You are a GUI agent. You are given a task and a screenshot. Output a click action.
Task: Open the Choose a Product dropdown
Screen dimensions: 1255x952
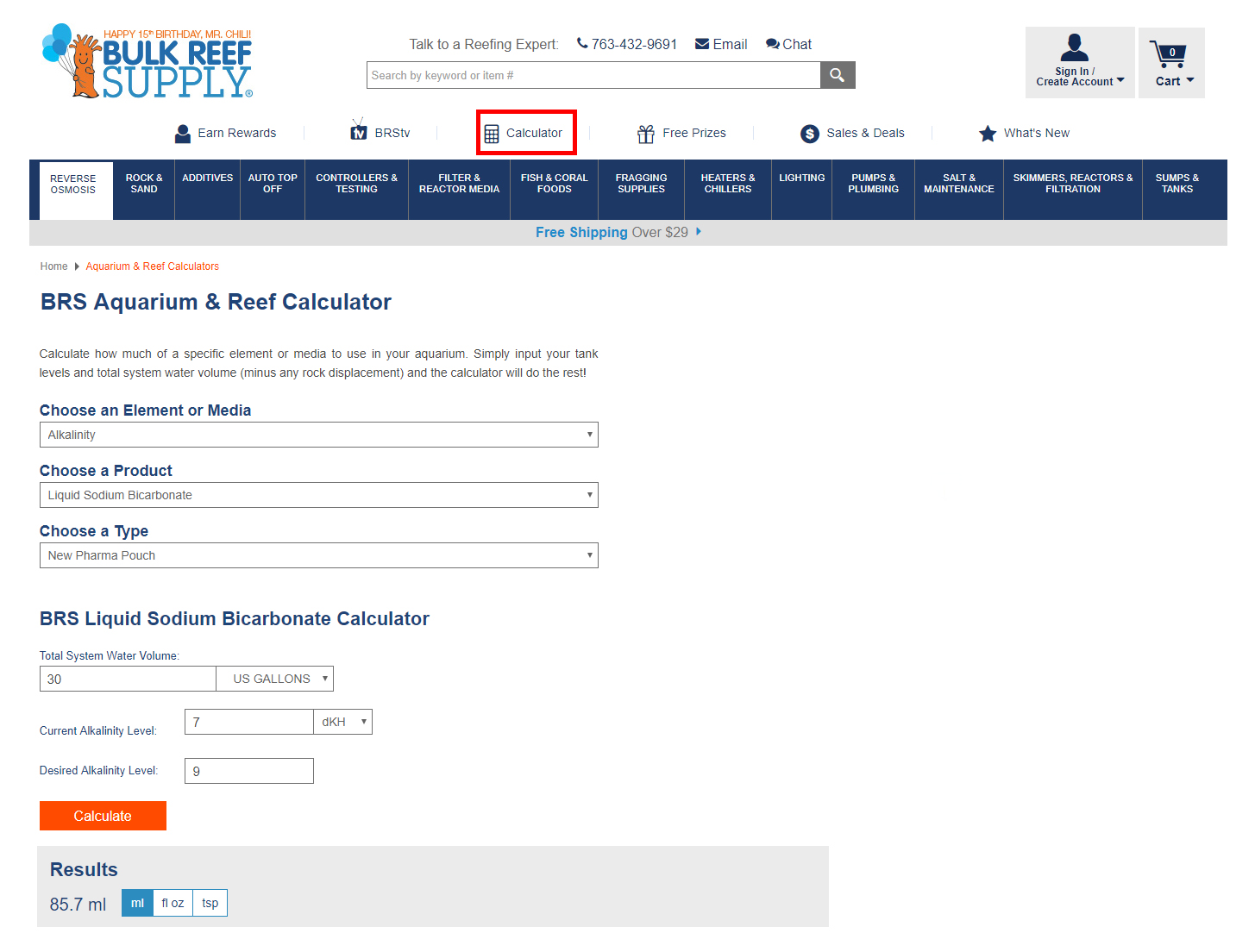coord(319,495)
